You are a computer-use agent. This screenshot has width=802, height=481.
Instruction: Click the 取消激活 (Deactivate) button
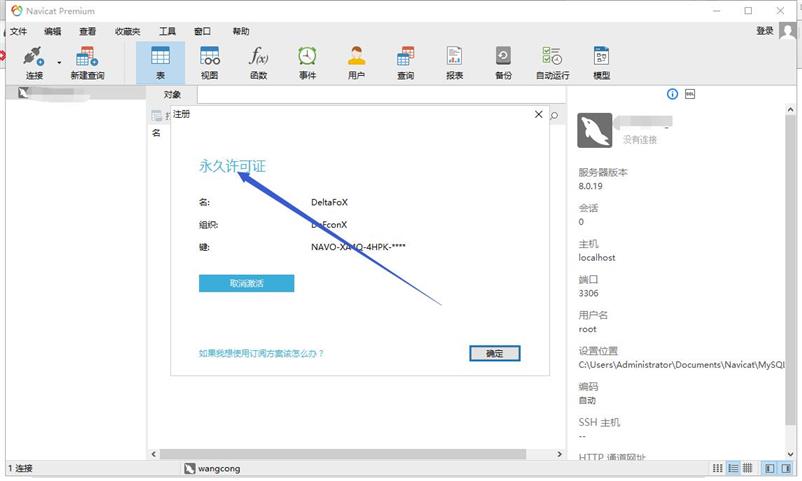[x=246, y=284]
